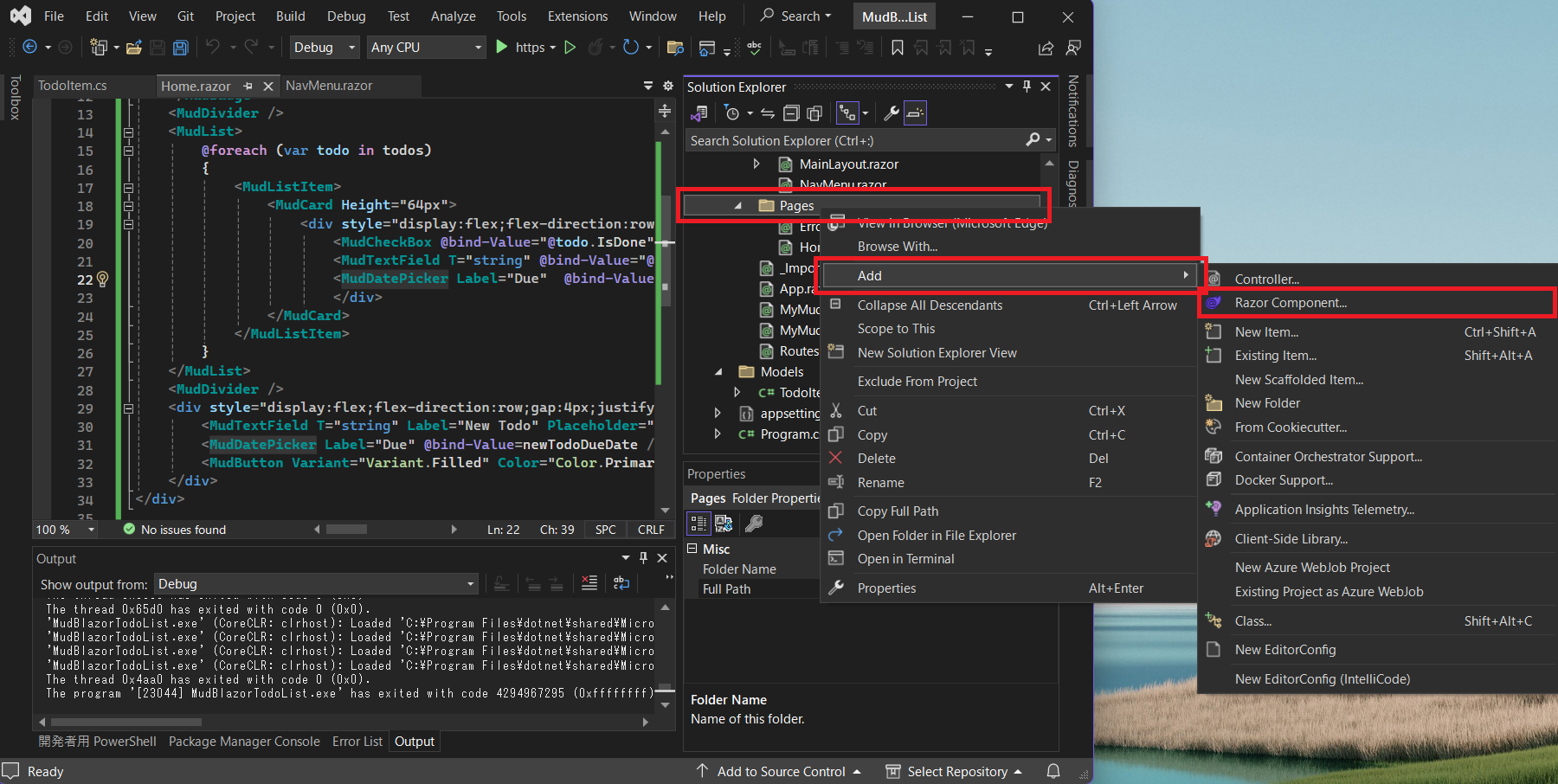The height and width of the screenshot is (784, 1558).
Task: Open the wrench Properties icon in Solution Explorer
Action: (891, 113)
